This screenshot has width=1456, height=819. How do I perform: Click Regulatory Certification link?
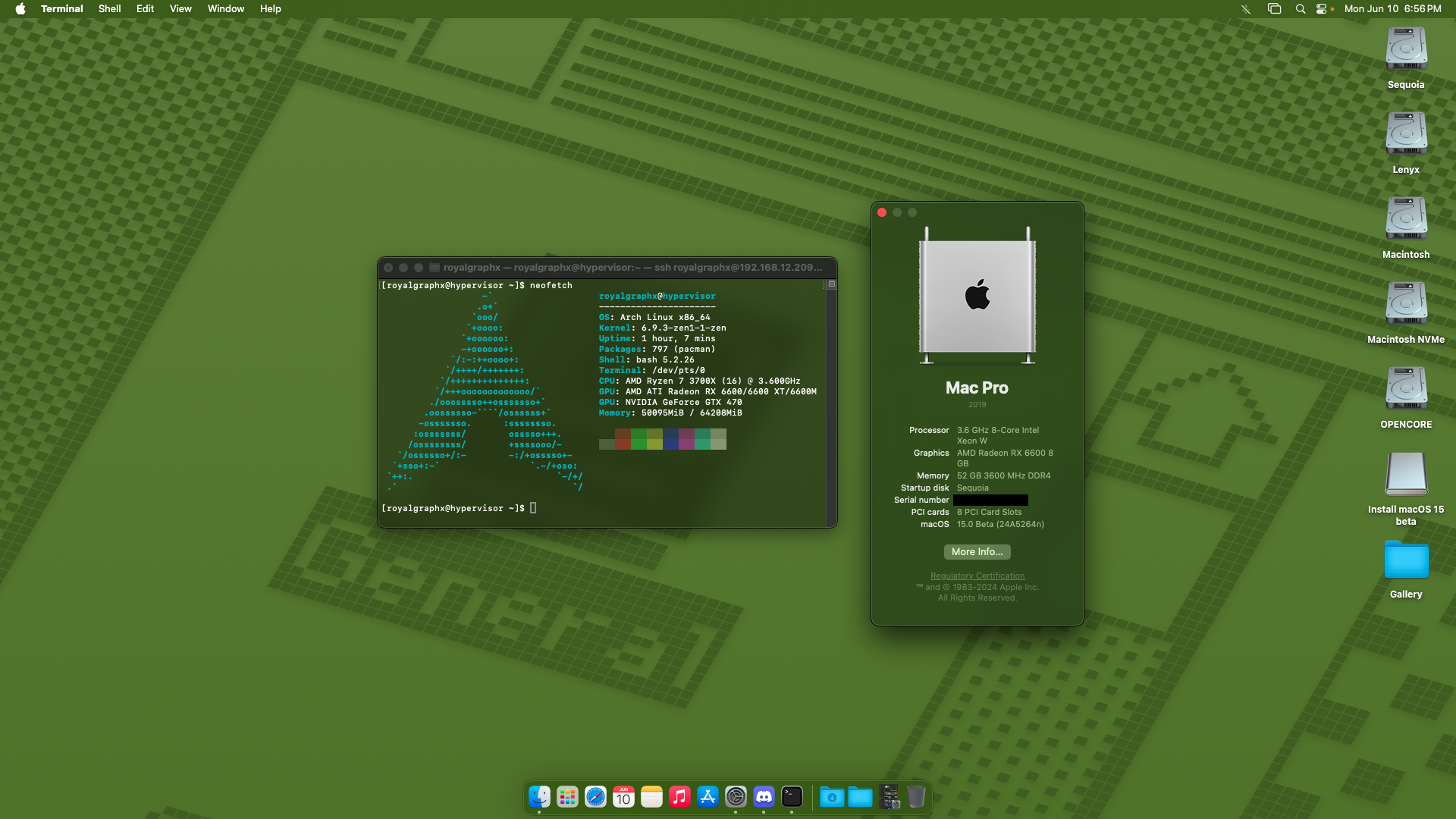977,575
